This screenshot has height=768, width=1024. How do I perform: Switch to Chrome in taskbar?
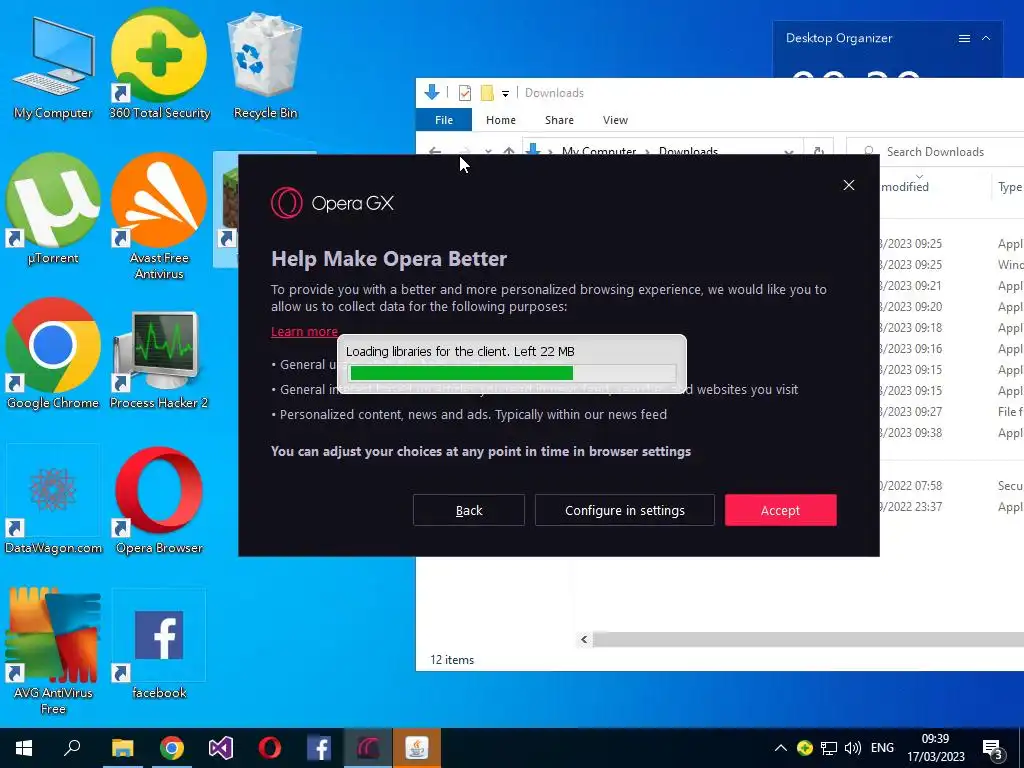click(x=172, y=748)
